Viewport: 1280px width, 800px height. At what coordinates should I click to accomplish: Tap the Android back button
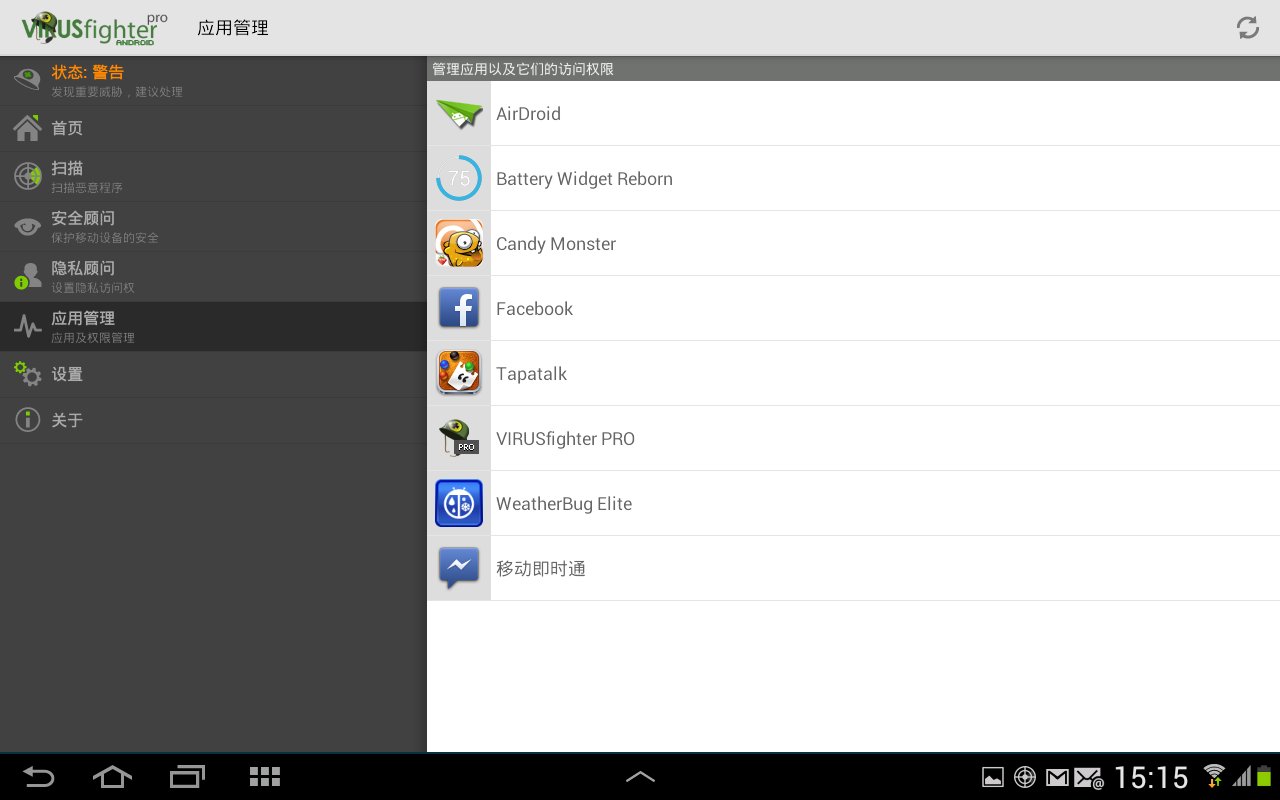pyautogui.click(x=38, y=776)
